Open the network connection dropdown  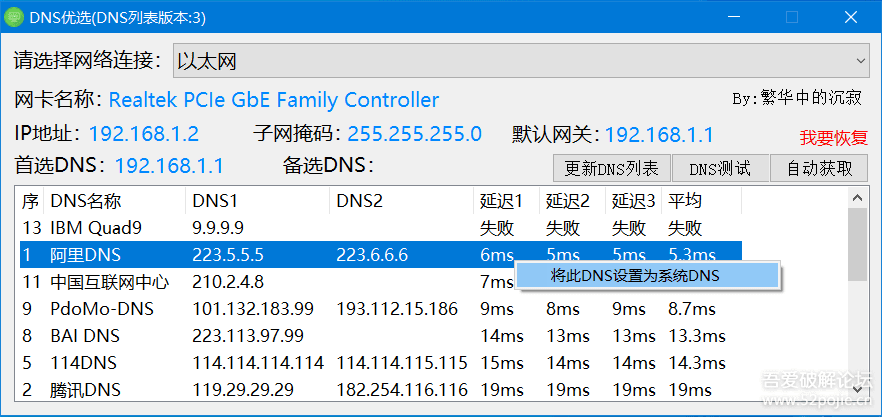coord(521,61)
